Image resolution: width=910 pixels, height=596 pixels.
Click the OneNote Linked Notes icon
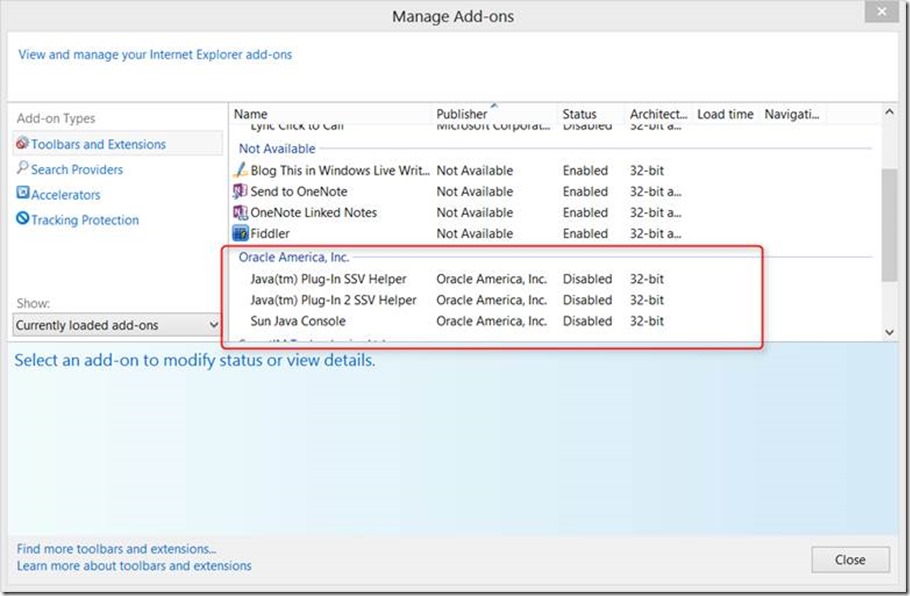click(240, 212)
